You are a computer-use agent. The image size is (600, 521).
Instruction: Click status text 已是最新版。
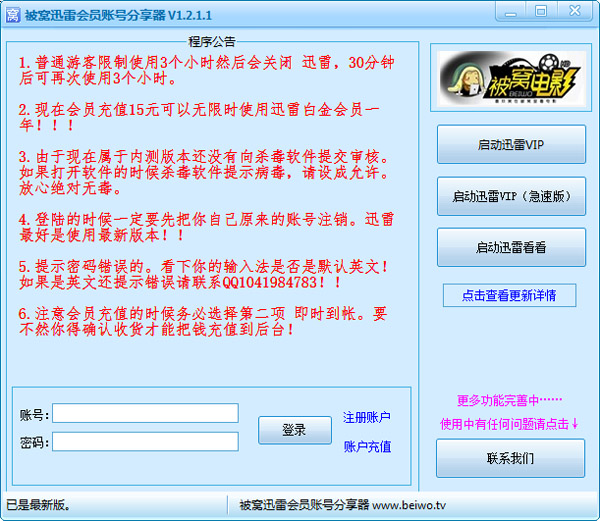pos(38,505)
